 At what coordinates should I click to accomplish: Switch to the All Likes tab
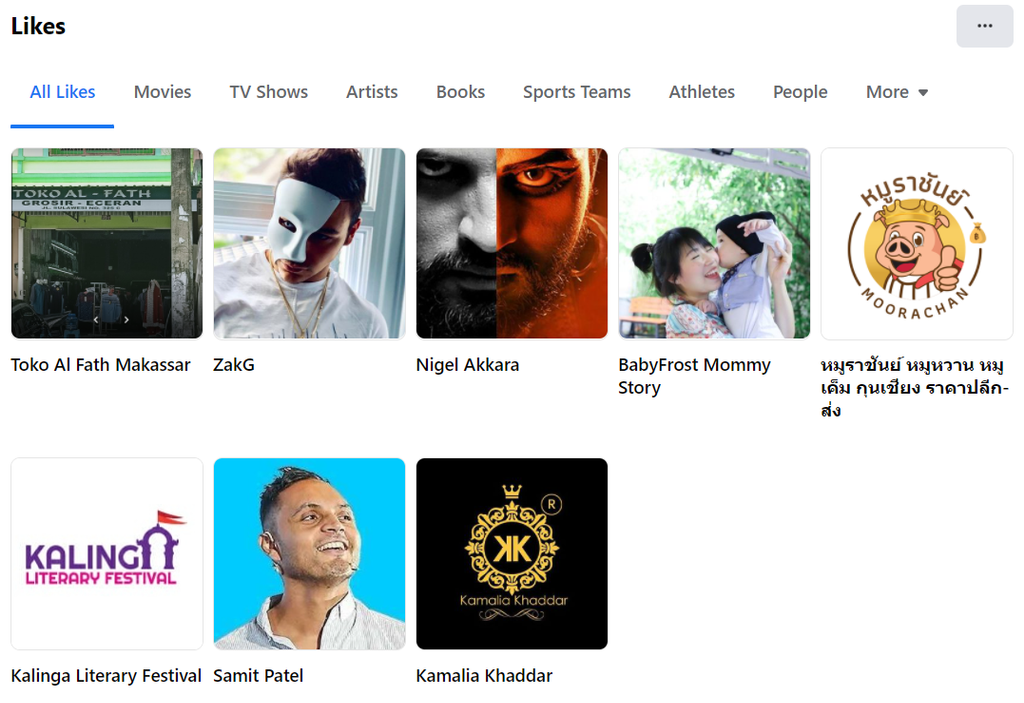click(62, 92)
